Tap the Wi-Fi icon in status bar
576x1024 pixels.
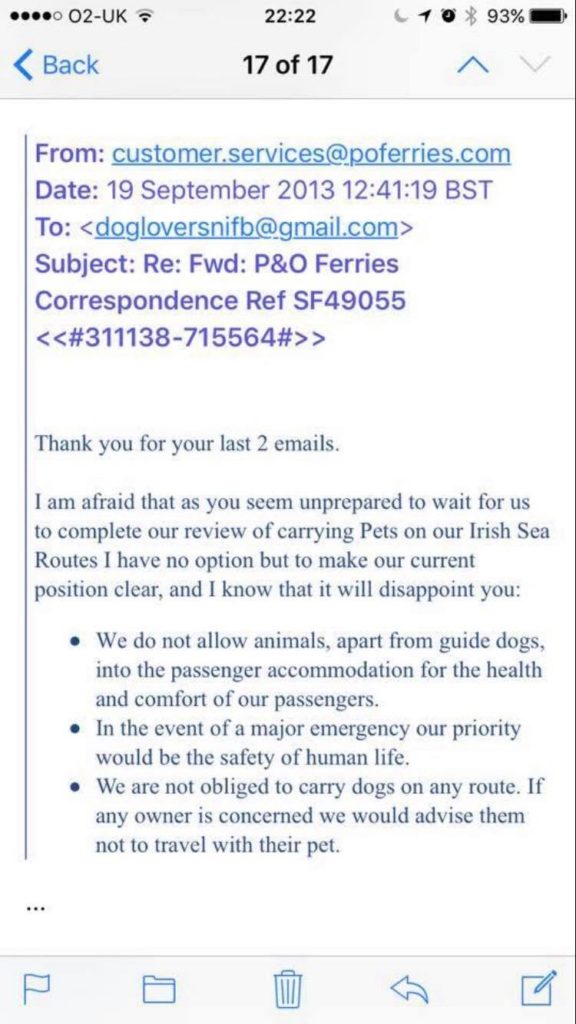pyautogui.click(x=140, y=16)
